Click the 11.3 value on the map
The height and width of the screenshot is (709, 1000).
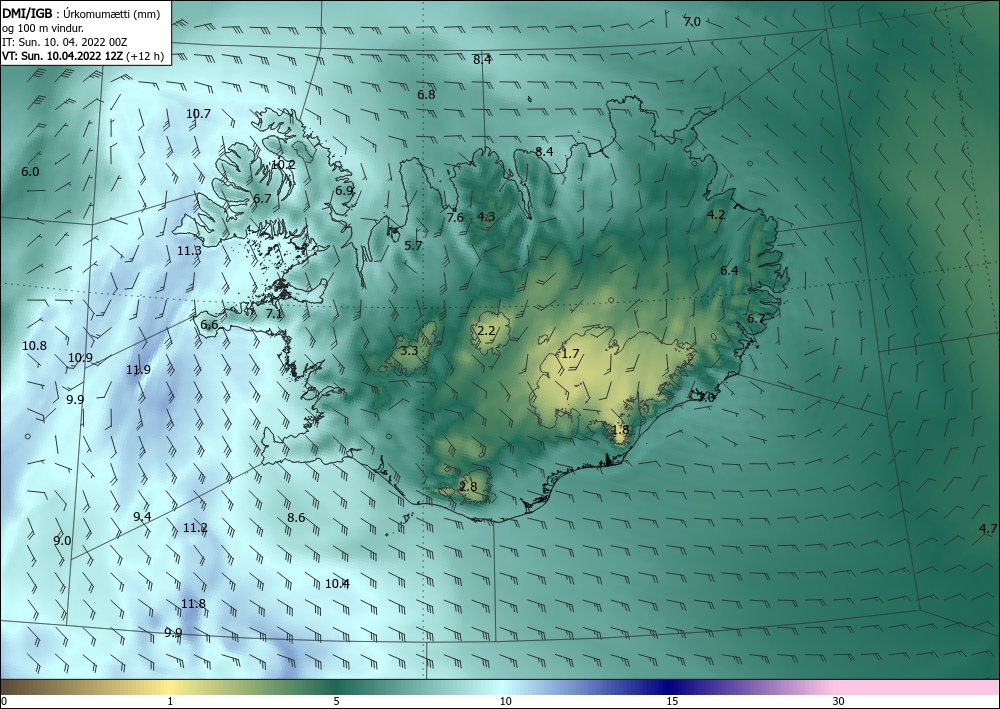189,251
